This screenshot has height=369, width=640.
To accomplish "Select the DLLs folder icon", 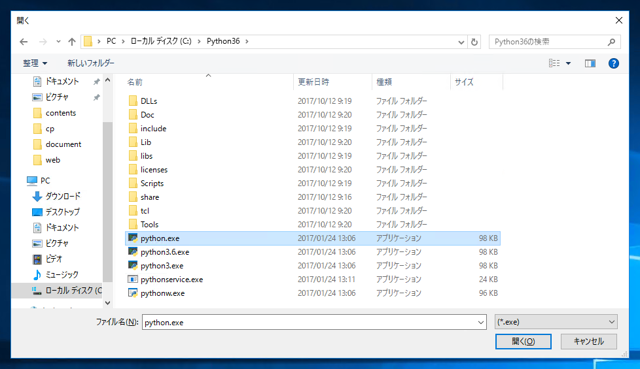I will click(133, 101).
